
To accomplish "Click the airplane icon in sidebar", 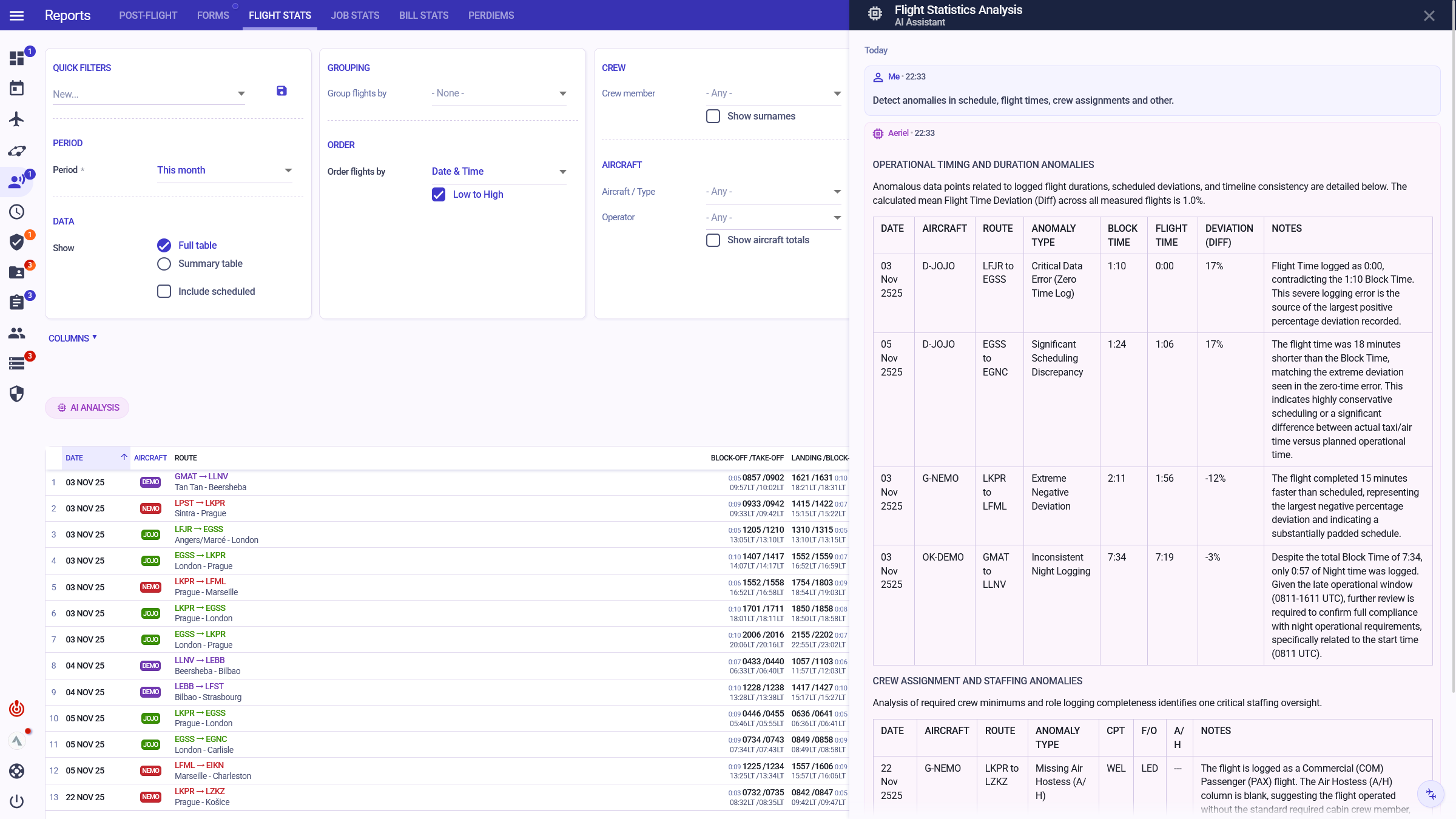I will tap(16, 119).
